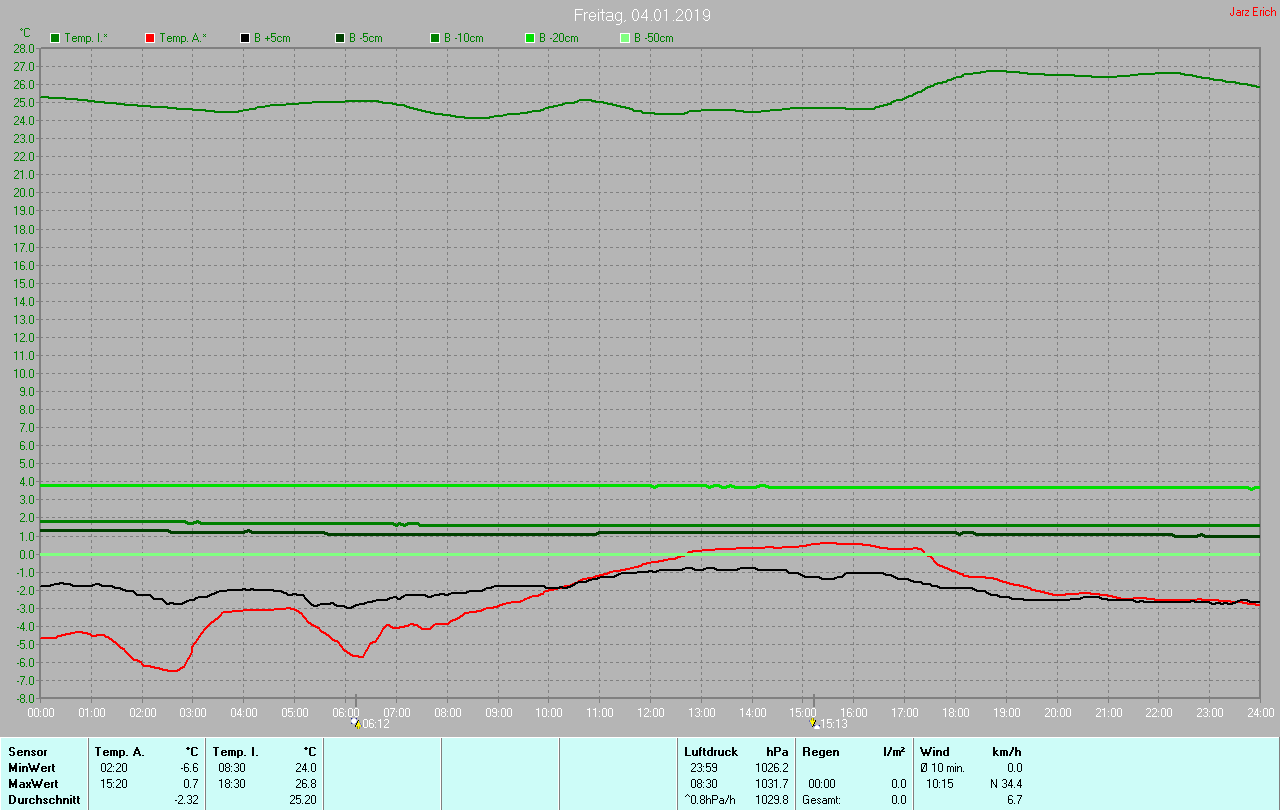Click the sunrise marker icon at 06:12
Viewport: 1280px width, 810px height.
coord(355,723)
